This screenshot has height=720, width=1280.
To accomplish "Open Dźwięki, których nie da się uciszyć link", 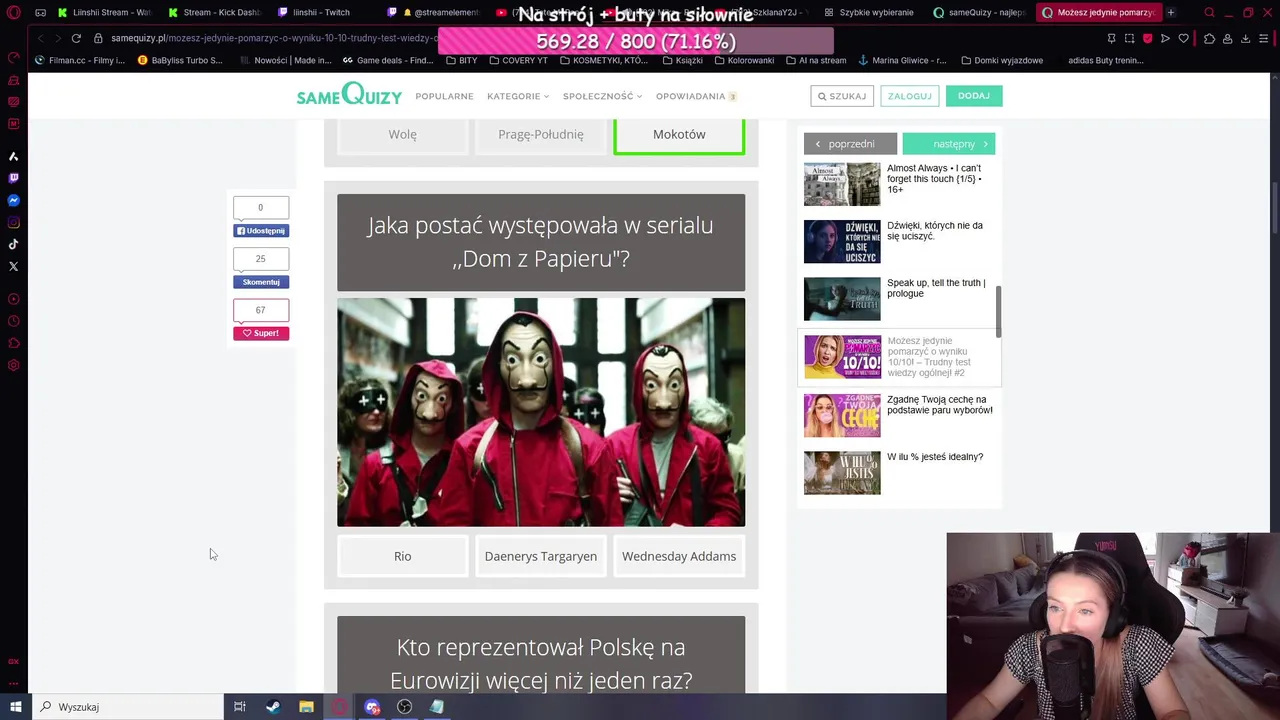I will tap(935, 231).
